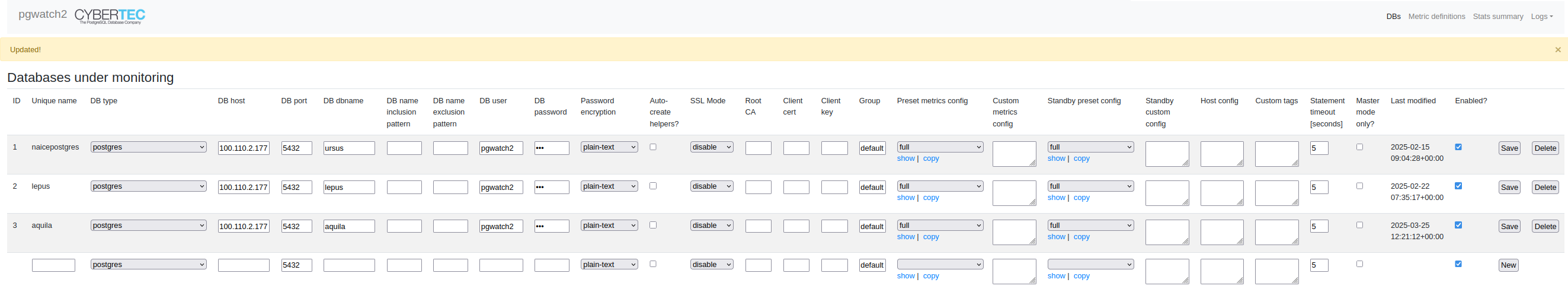Toggle Master mode only for aquila

1359,225
